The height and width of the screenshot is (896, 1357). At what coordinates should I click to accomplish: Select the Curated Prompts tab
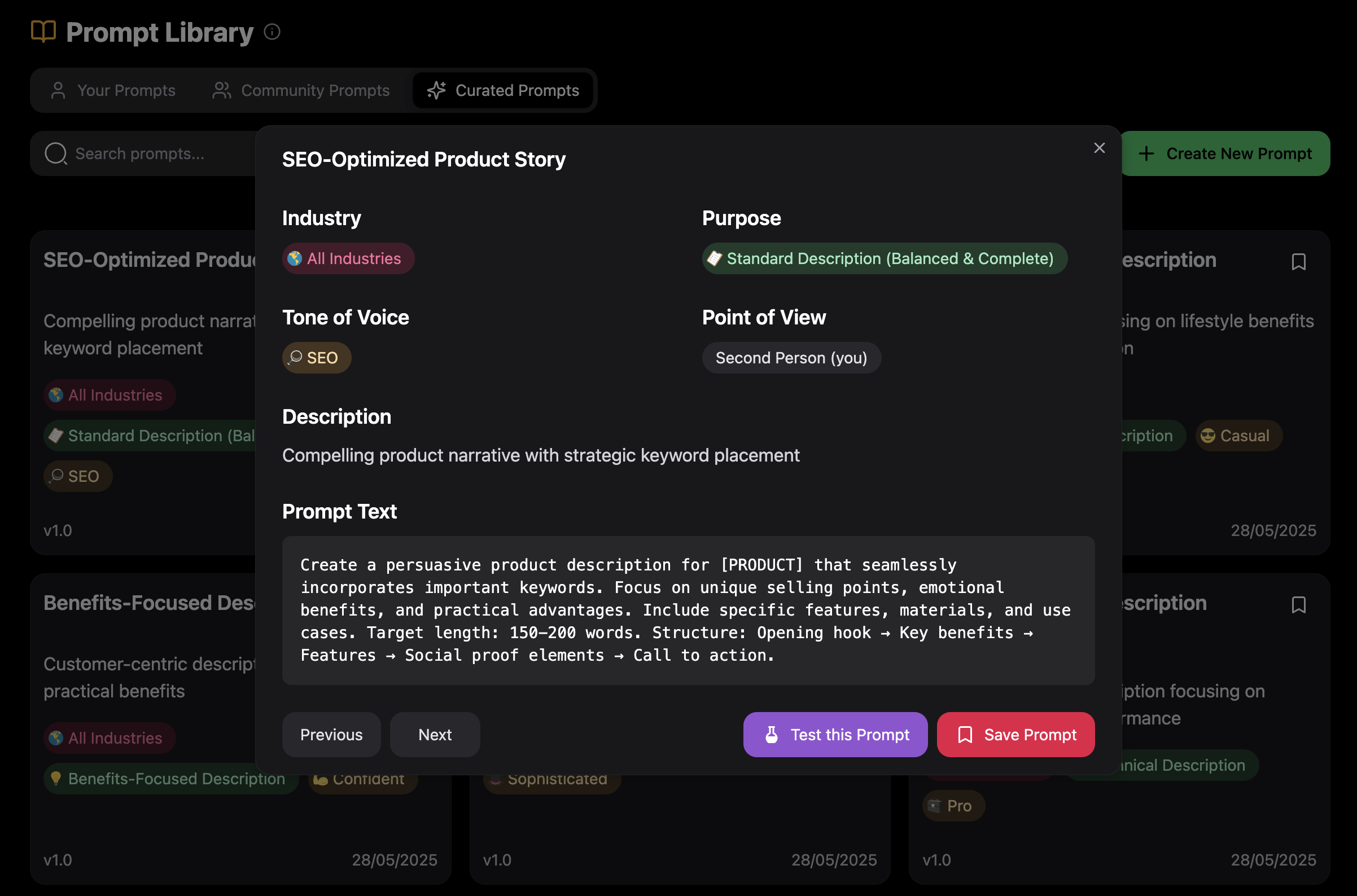tap(503, 90)
